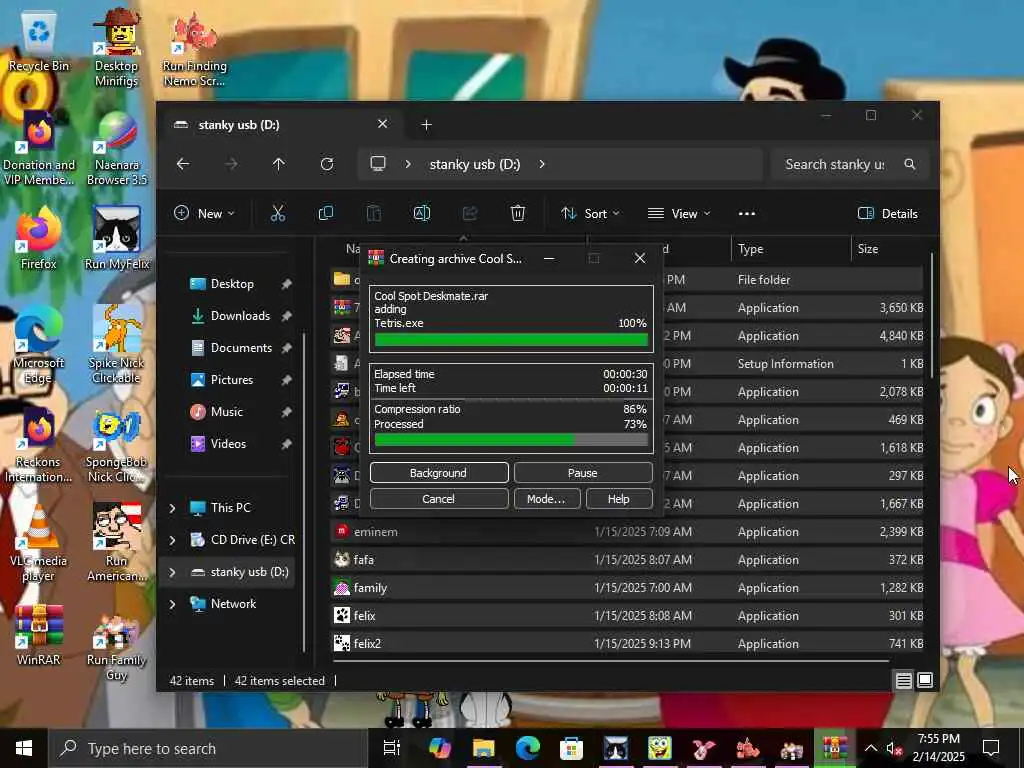Viewport: 1024px width, 768px height.
Task: Add a new Explorer tab
Action: [x=426, y=125]
